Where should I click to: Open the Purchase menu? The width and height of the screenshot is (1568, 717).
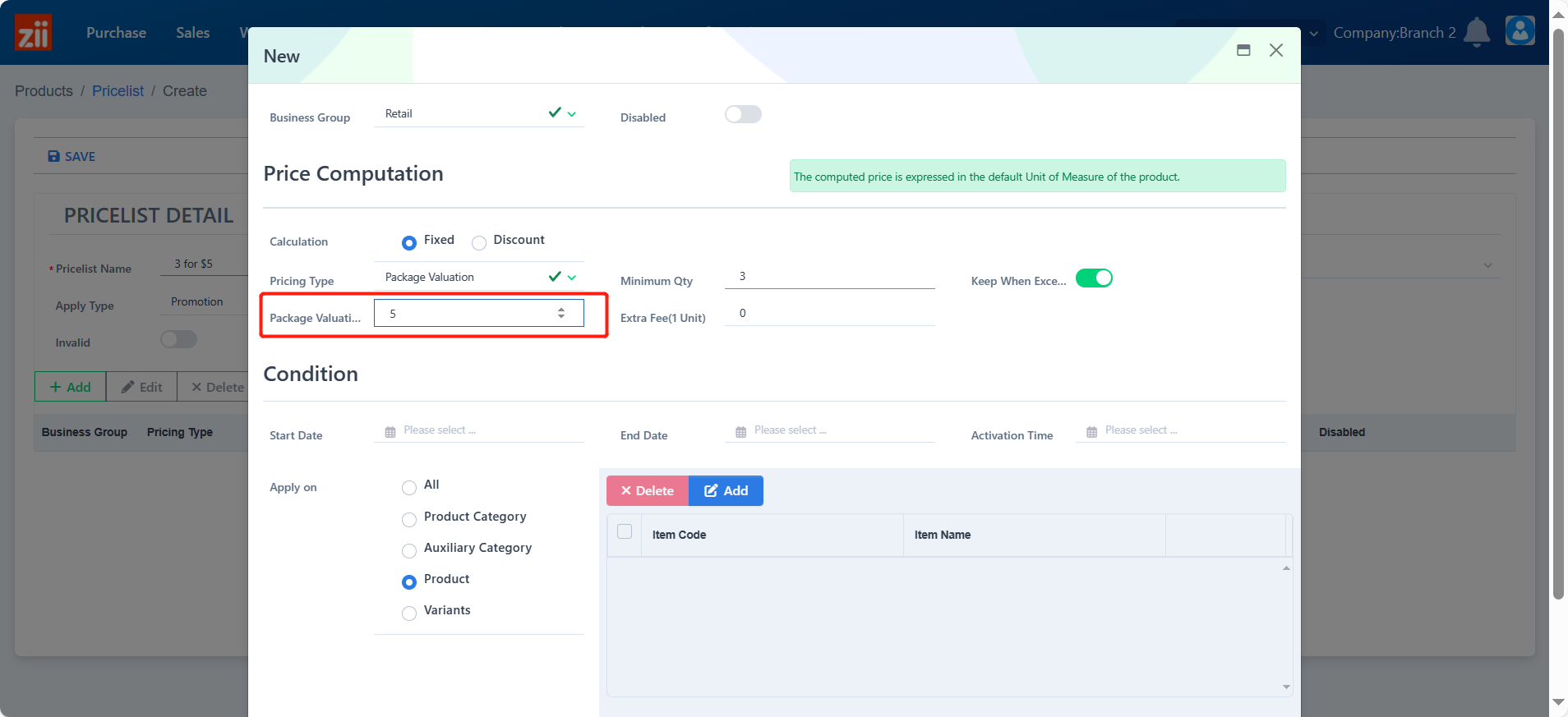116,33
